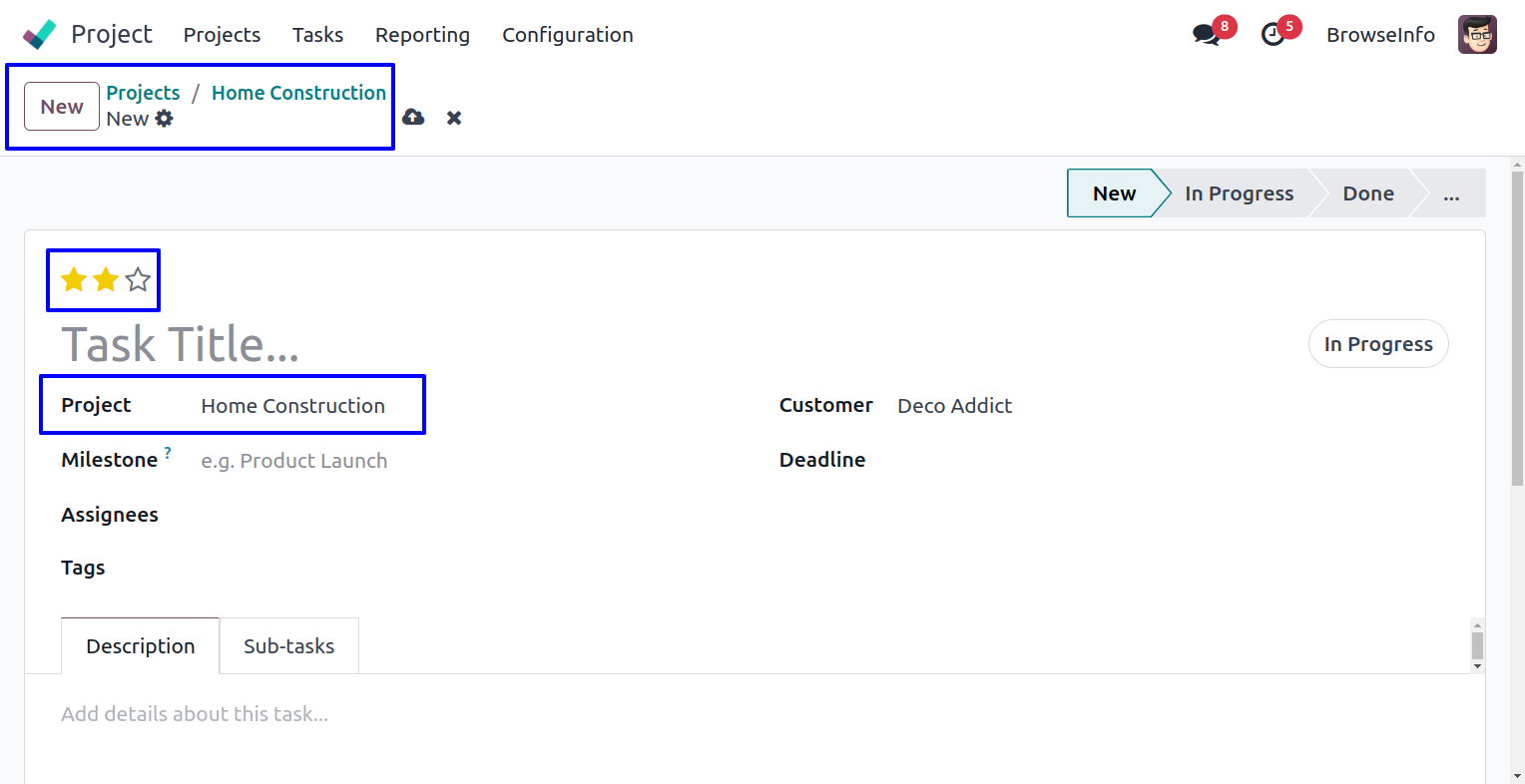
Task: Open the In Progress state dropdown
Action: pyautogui.click(x=1377, y=344)
